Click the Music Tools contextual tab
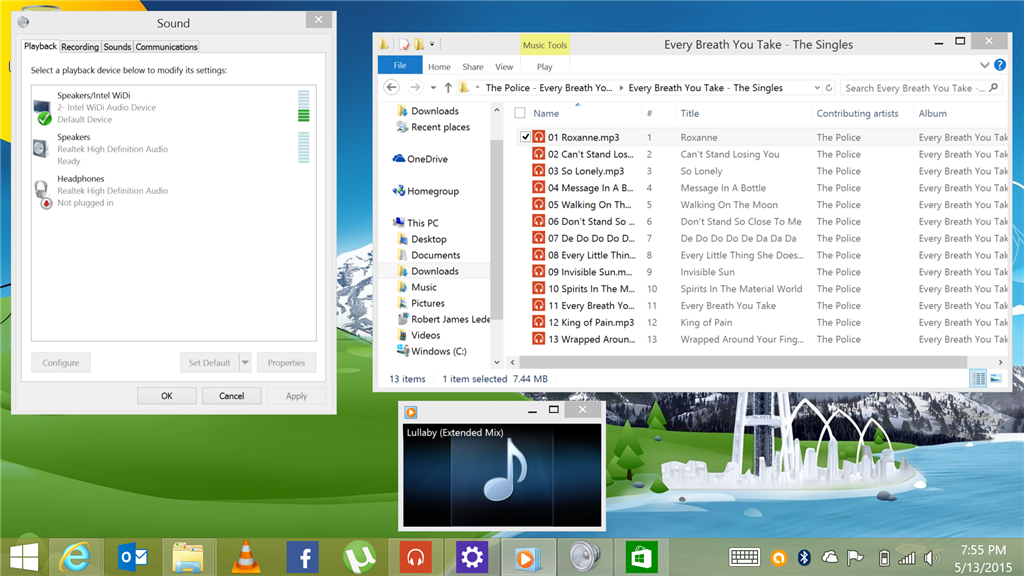 [x=545, y=45]
